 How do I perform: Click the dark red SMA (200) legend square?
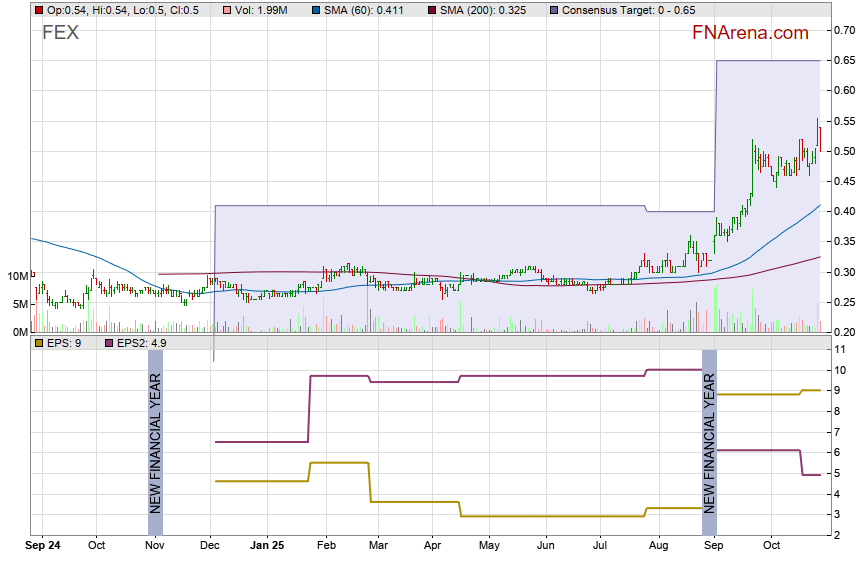[x=432, y=9]
